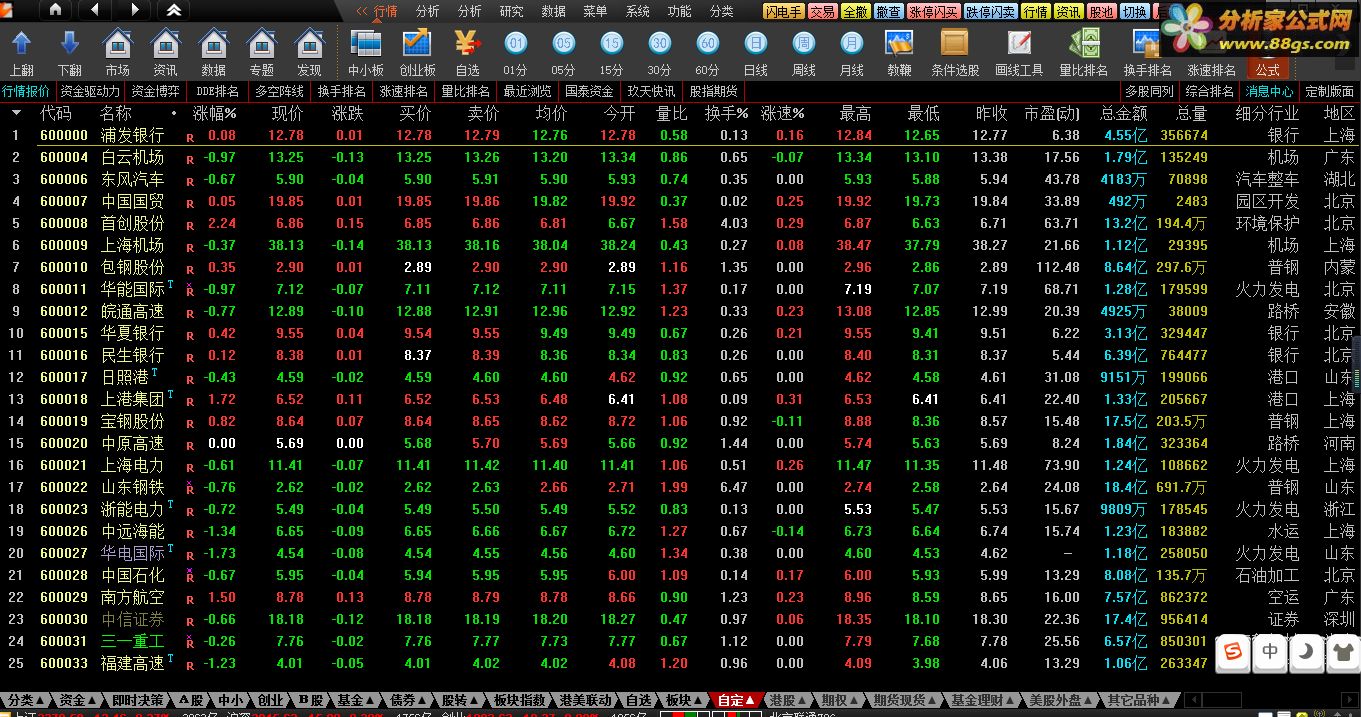Select the 创业板 board icon
Screen dimensions: 1361x717
(417, 44)
